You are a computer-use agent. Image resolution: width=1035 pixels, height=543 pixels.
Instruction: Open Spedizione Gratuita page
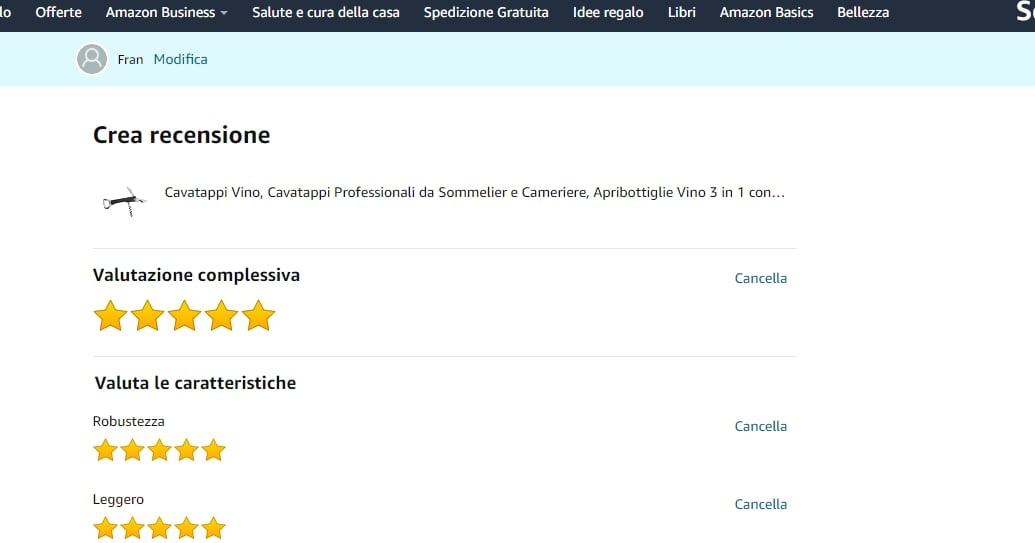coord(486,13)
